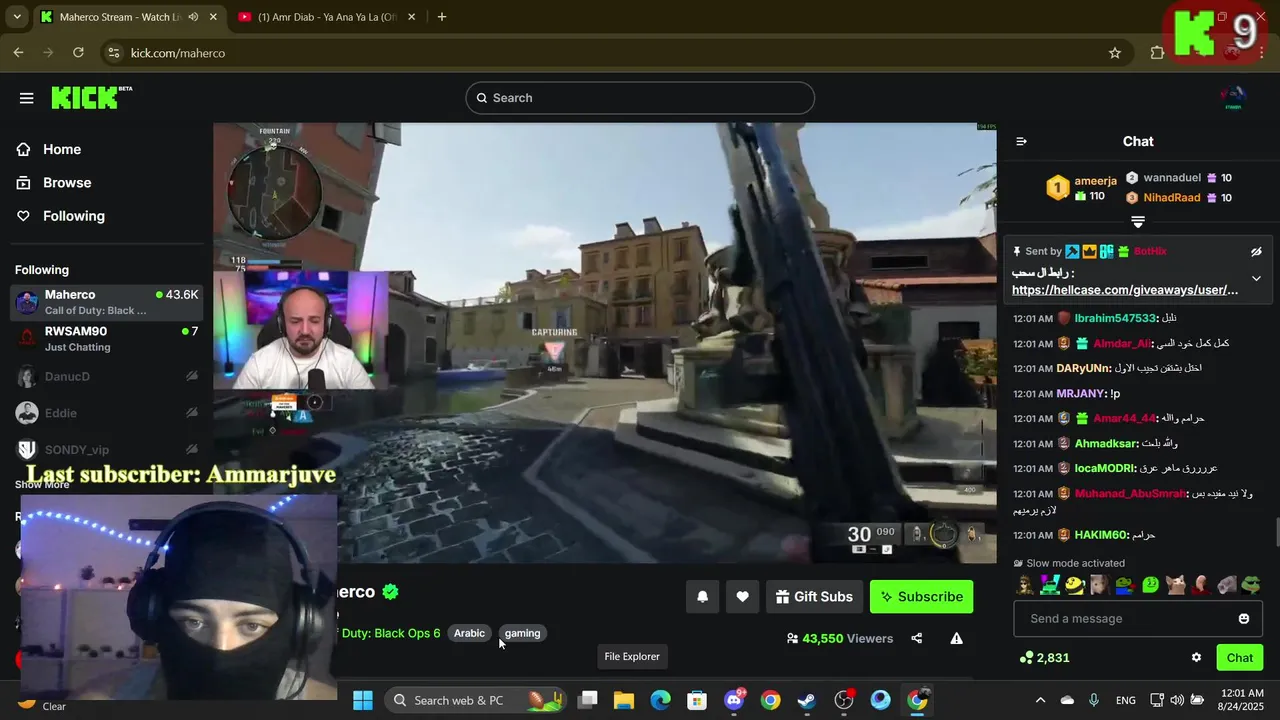The height and width of the screenshot is (720, 1280).
Task: Hide the pinned chat message
Action: coord(1256,252)
